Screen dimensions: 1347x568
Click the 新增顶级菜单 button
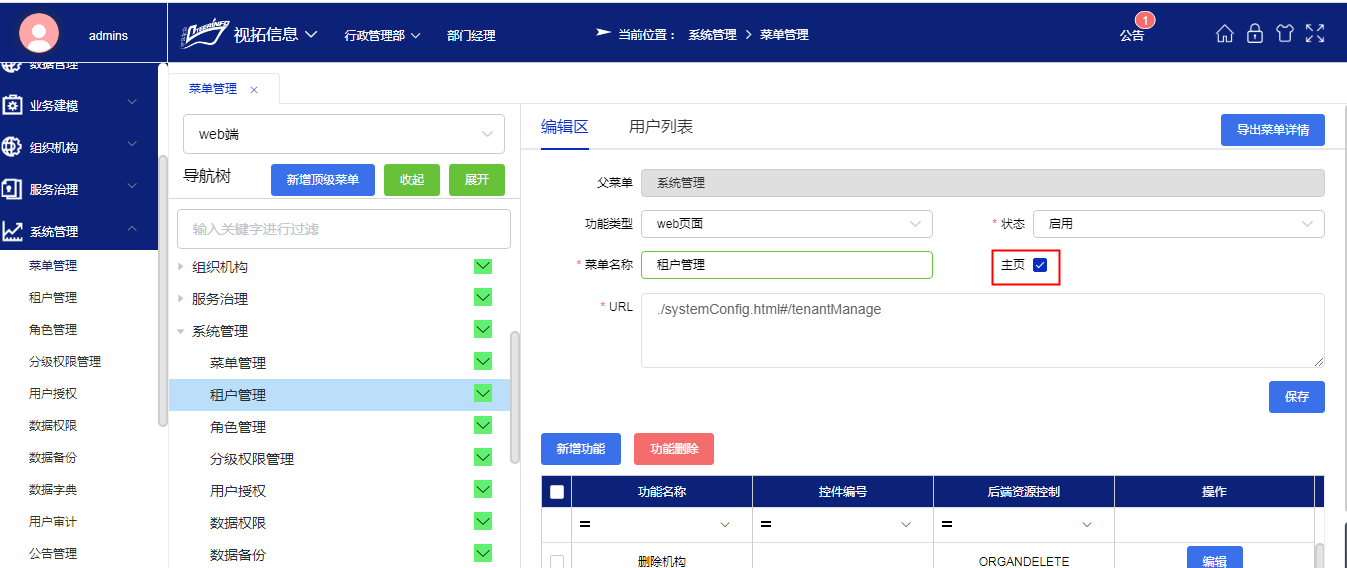point(323,180)
